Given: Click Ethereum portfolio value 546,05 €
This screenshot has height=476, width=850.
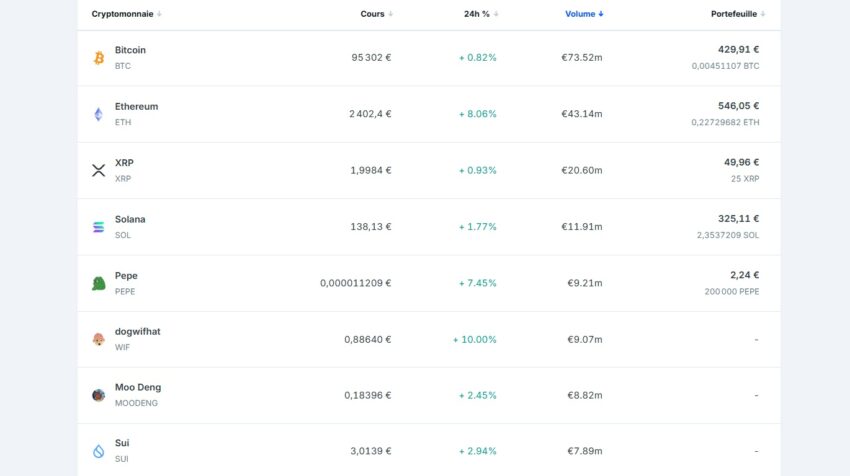Looking at the screenshot, I should [738, 106].
